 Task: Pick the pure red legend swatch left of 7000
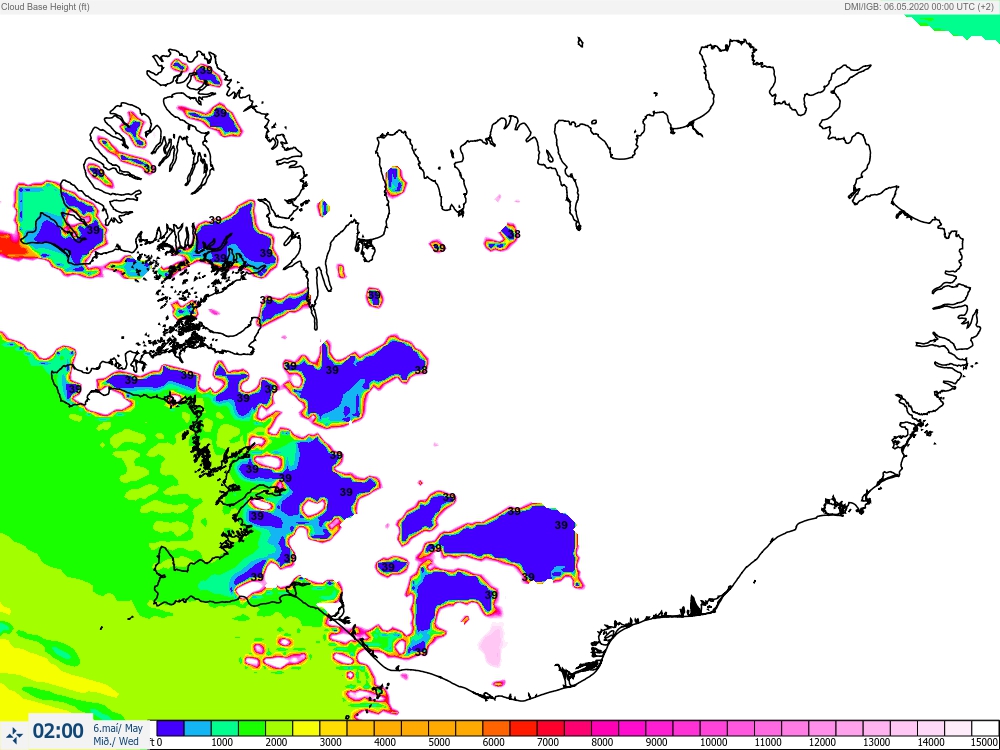coord(524,728)
